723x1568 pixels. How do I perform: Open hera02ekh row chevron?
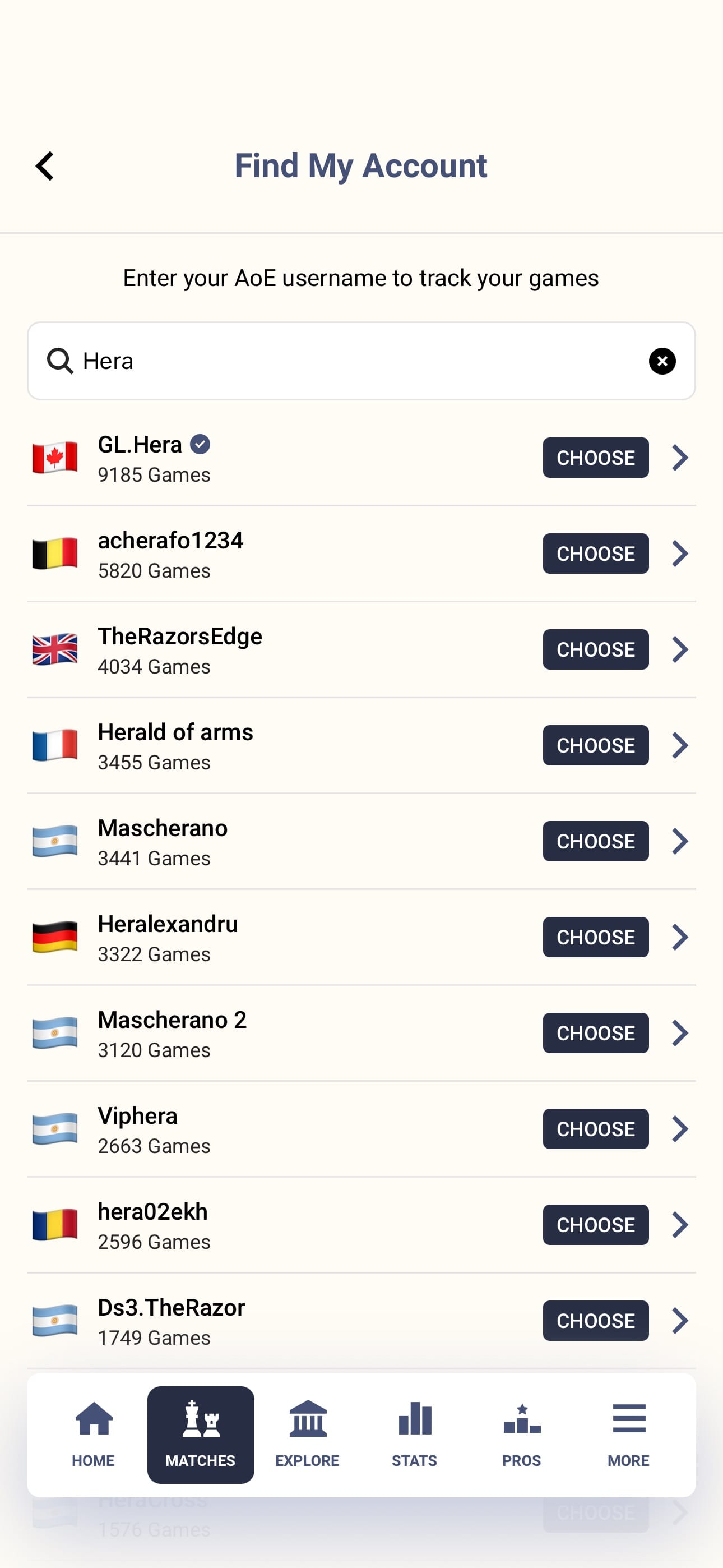click(x=680, y=1225)
